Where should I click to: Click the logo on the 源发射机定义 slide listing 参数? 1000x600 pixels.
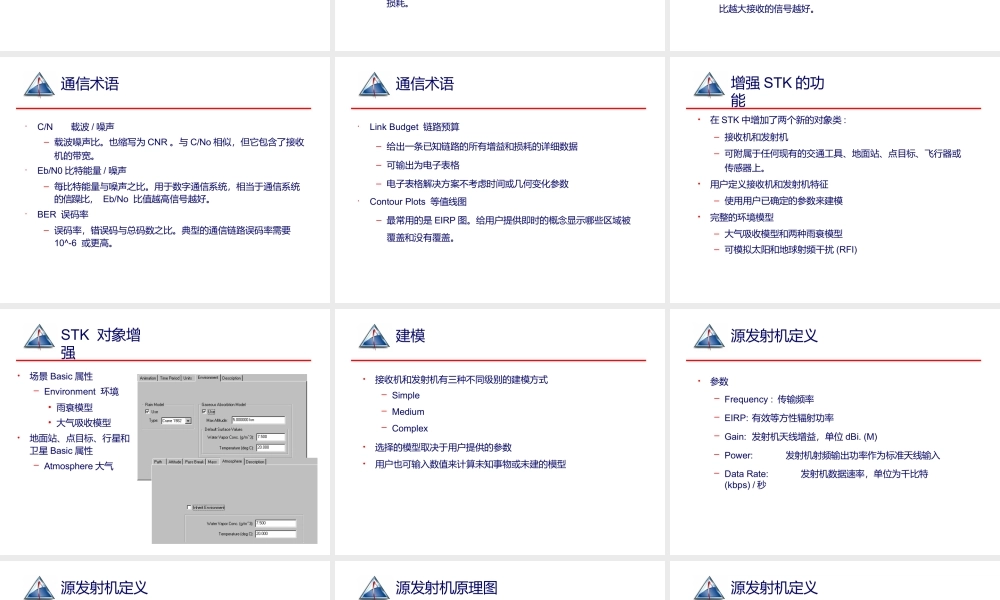tap(709, 336)
